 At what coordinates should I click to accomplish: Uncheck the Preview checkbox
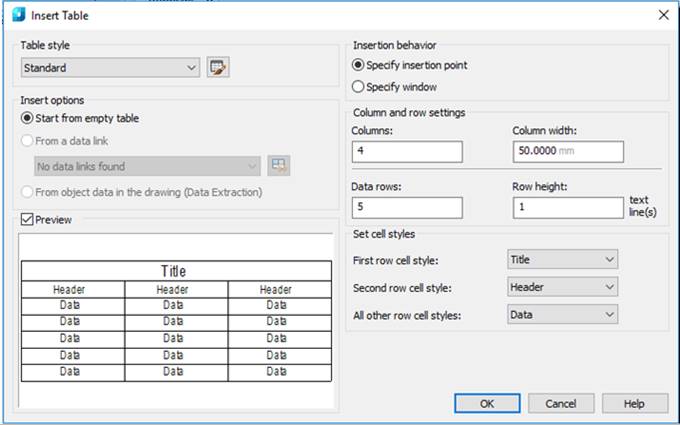[27, 219]
